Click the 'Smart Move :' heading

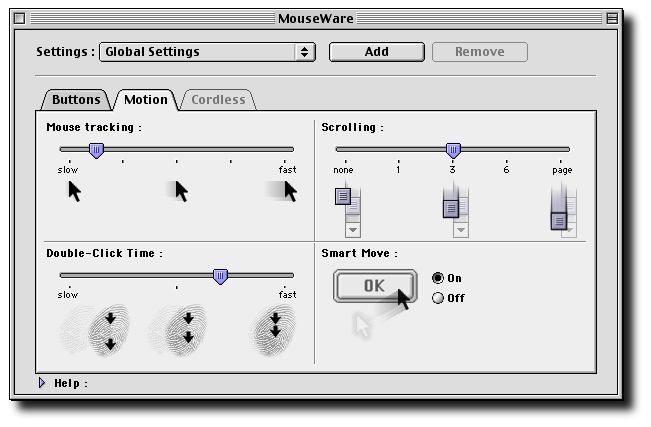(x=360, y=253)
